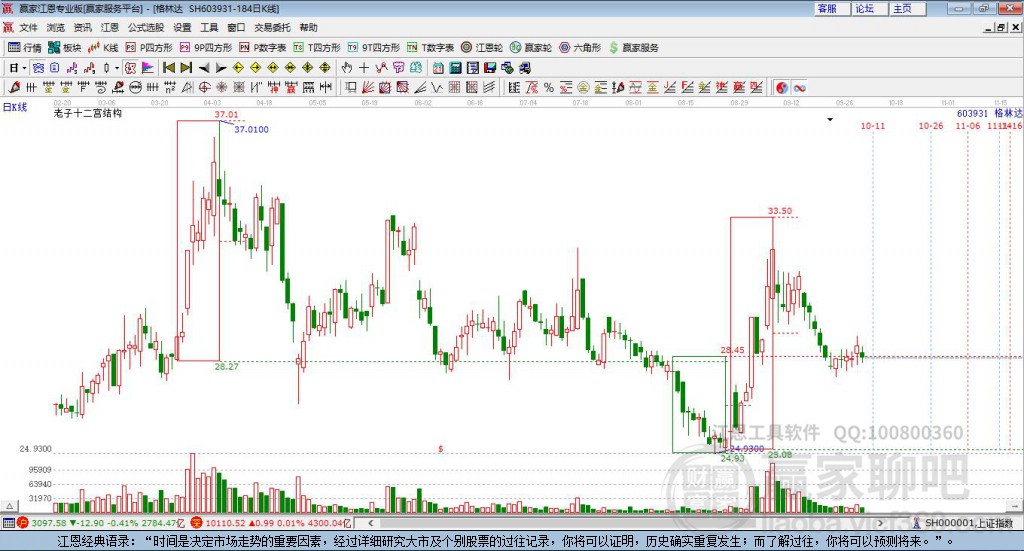Collapse volume panel with up-triangle button

tap(9, 506)
